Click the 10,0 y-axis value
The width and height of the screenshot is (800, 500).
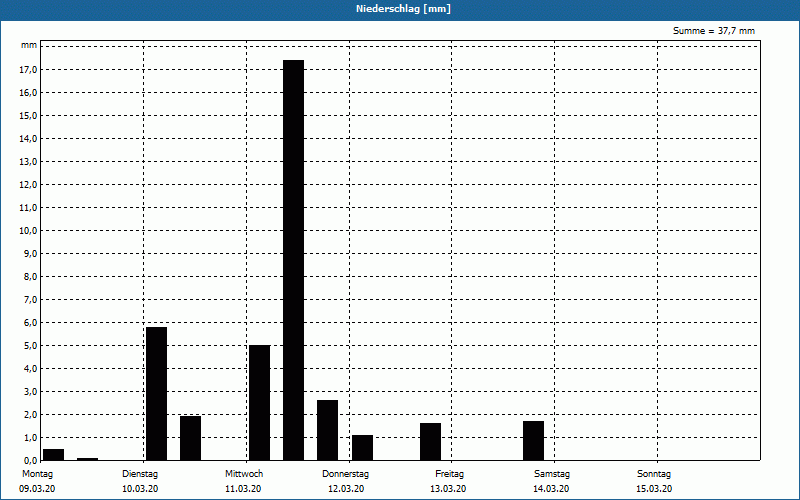pos(28,231)
